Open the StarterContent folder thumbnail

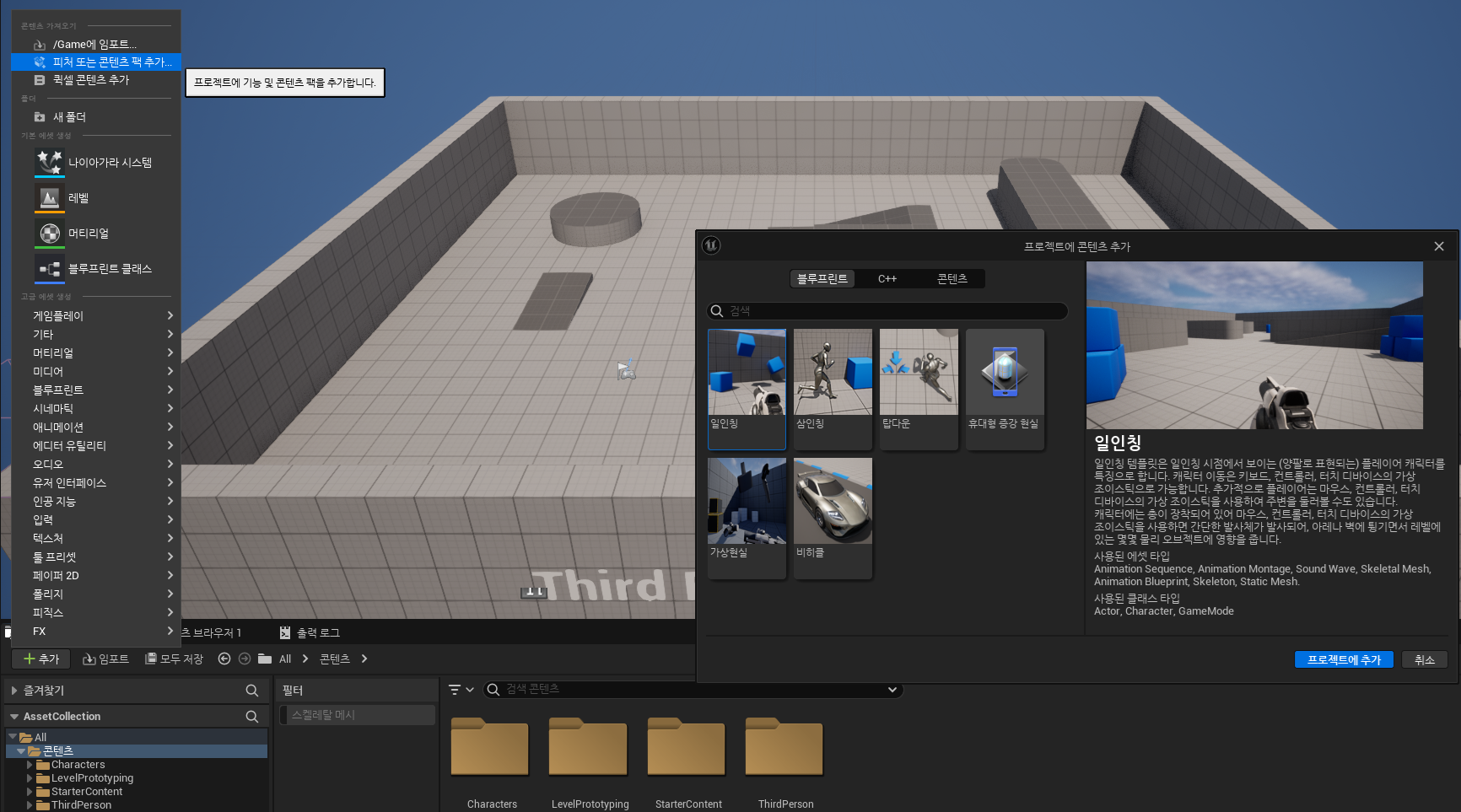click(x=687, y=745)
